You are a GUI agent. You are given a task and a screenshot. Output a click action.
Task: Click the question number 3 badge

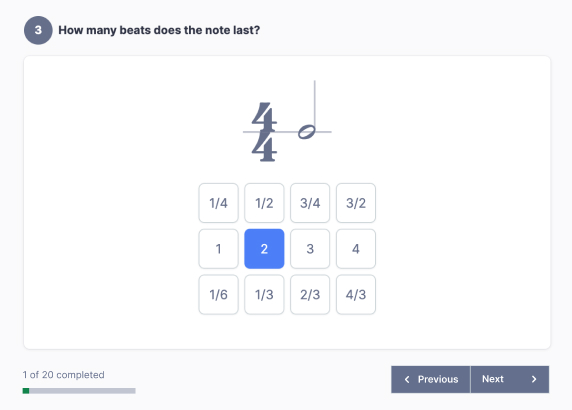pos(38,30)
